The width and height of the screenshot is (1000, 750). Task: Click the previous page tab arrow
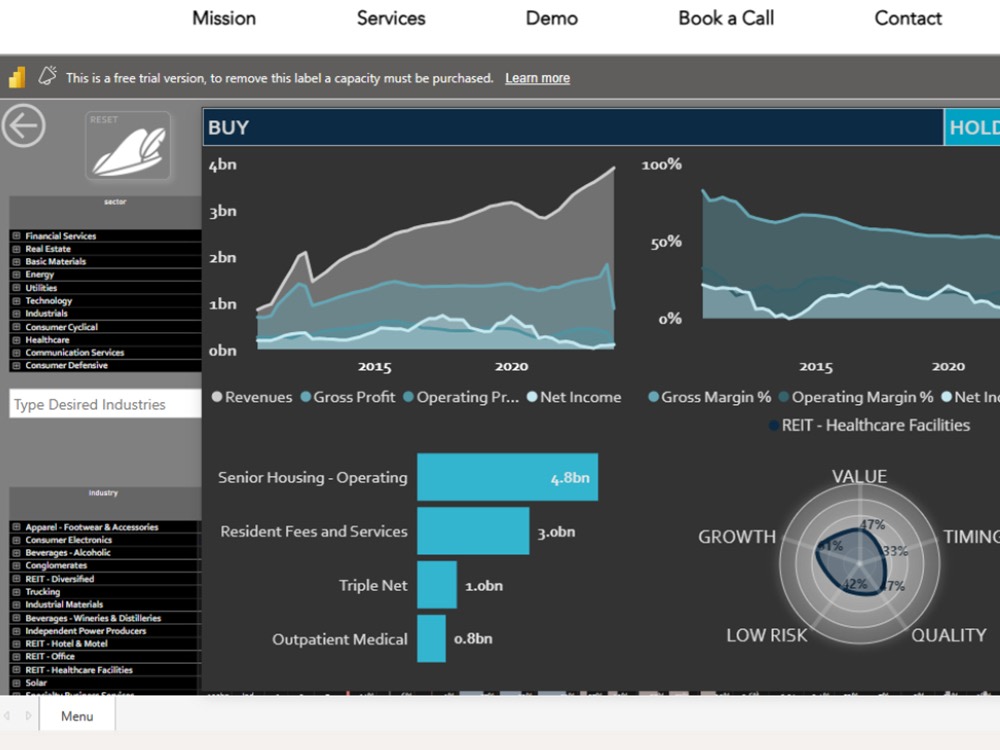tap(7, 716)
